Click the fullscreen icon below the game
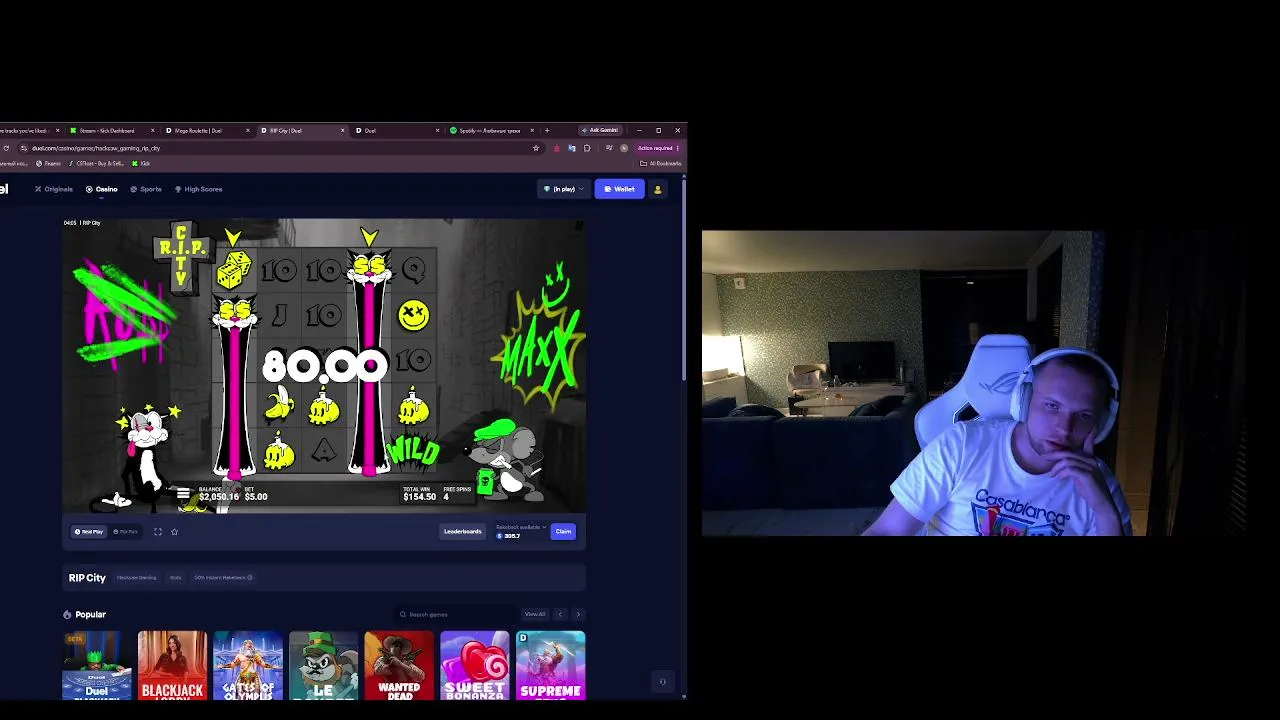The image size is (1280, 720). [158, 532]
